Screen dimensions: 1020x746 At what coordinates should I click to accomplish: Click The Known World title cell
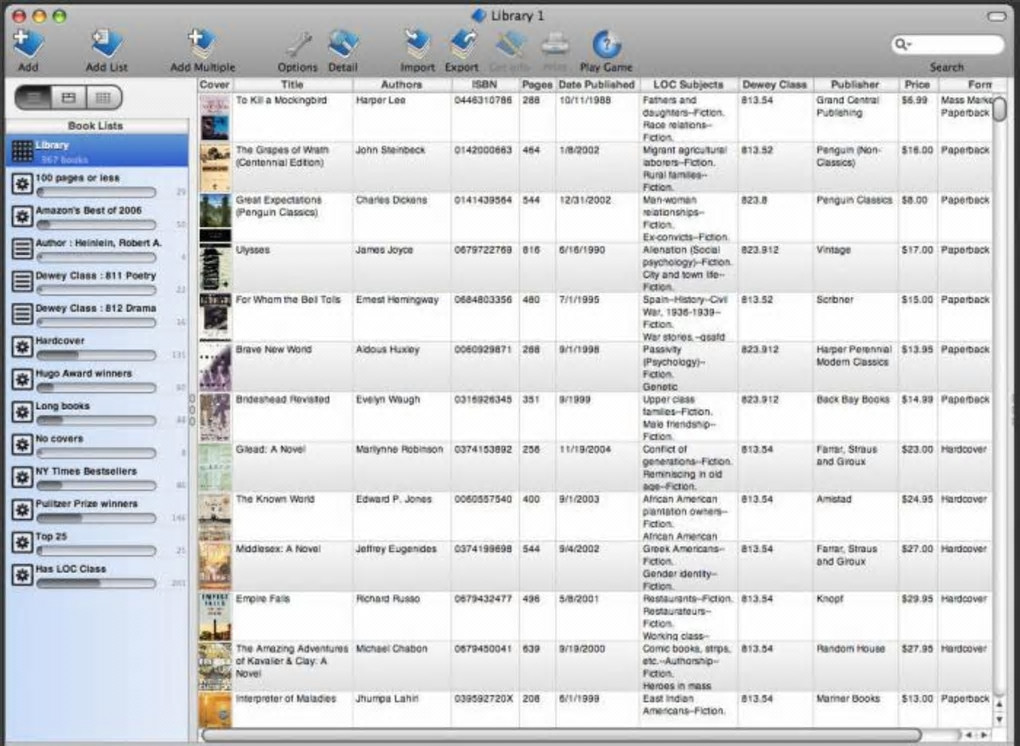[293, 516]
